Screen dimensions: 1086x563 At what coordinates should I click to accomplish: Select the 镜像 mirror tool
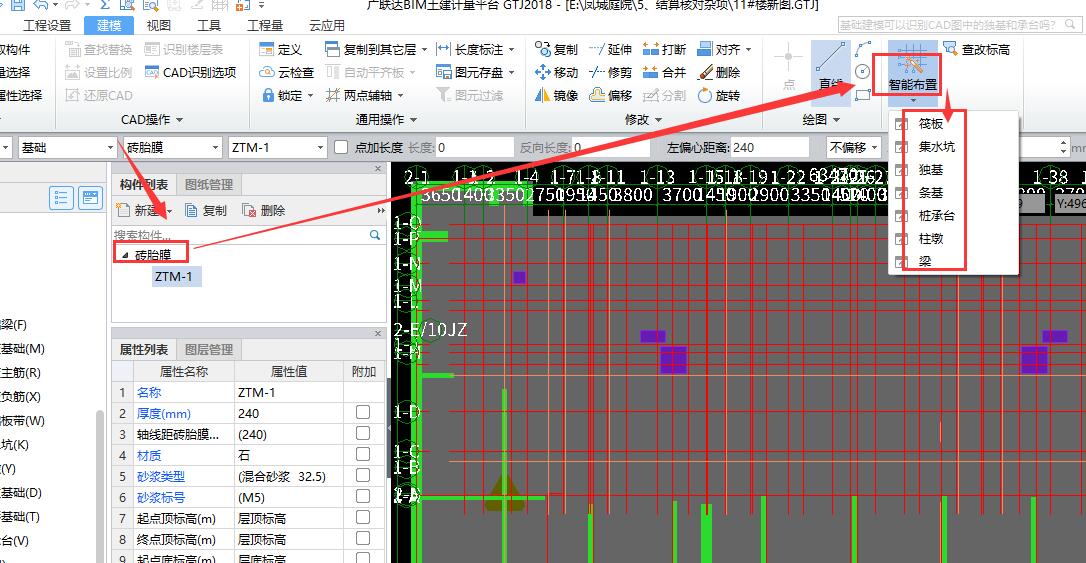556,96
